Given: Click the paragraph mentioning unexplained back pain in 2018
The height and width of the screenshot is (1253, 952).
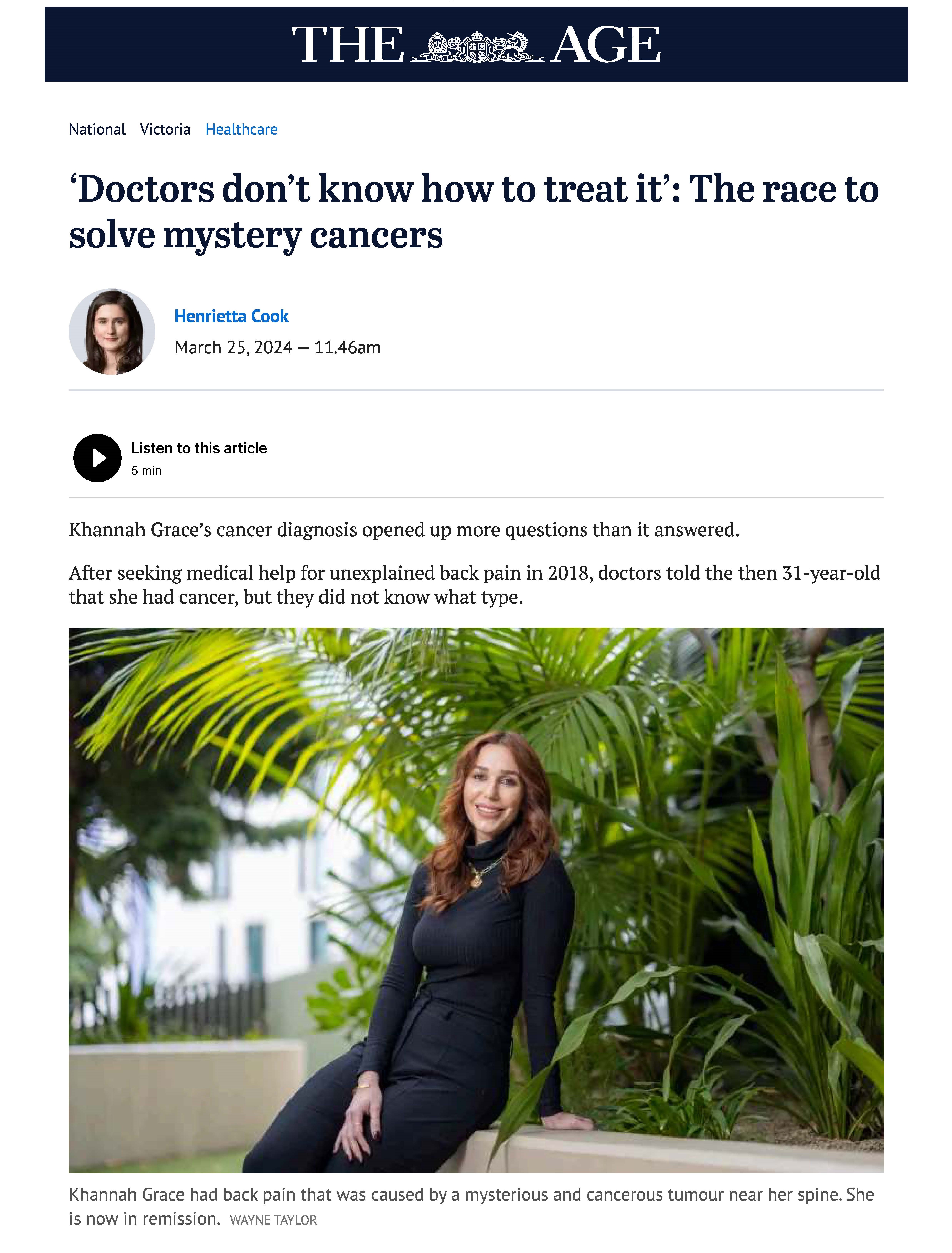Looking at the screenshot, I should click(x=475, y=585).
